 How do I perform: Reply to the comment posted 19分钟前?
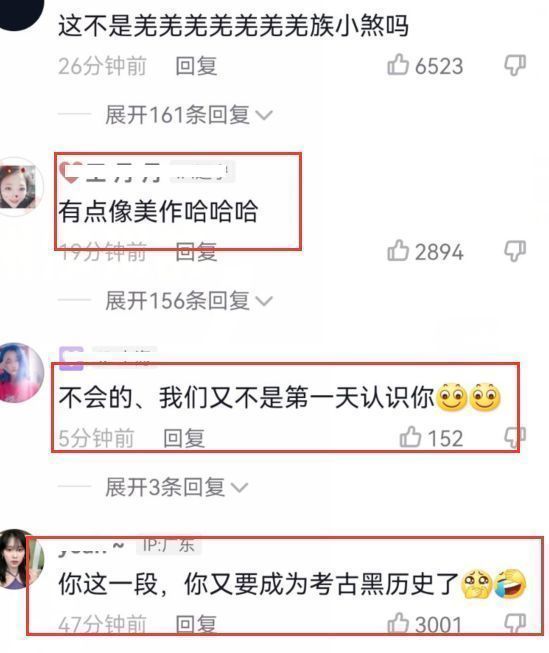pyautogui.click(x=196, y=252)
